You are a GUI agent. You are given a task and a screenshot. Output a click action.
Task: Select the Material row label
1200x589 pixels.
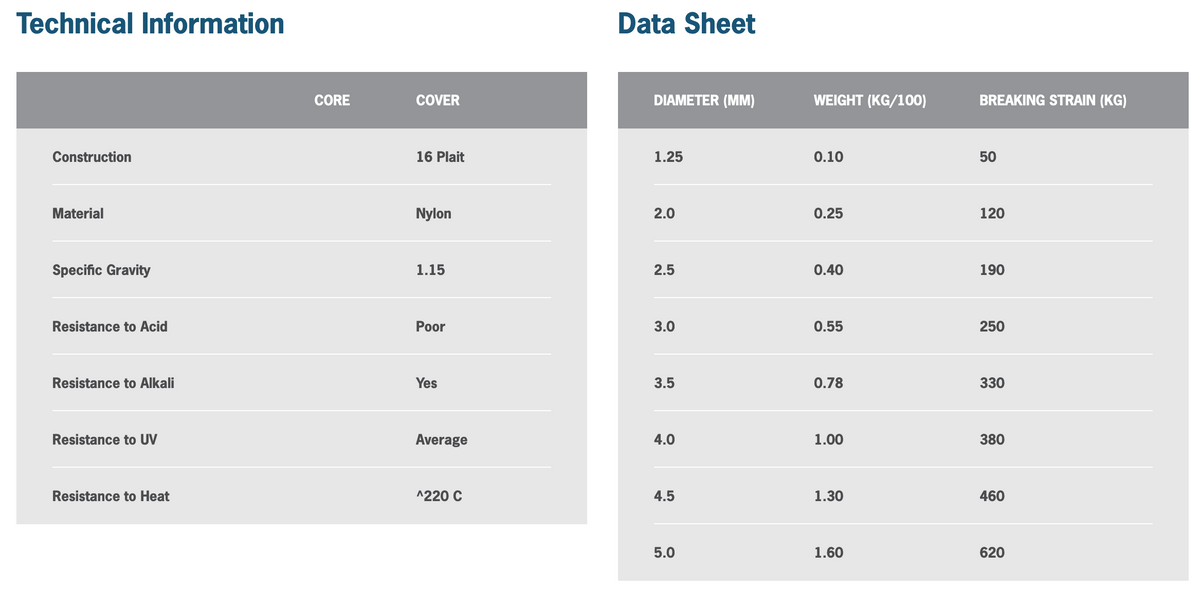pyautogui.click(x=78, y=214)
